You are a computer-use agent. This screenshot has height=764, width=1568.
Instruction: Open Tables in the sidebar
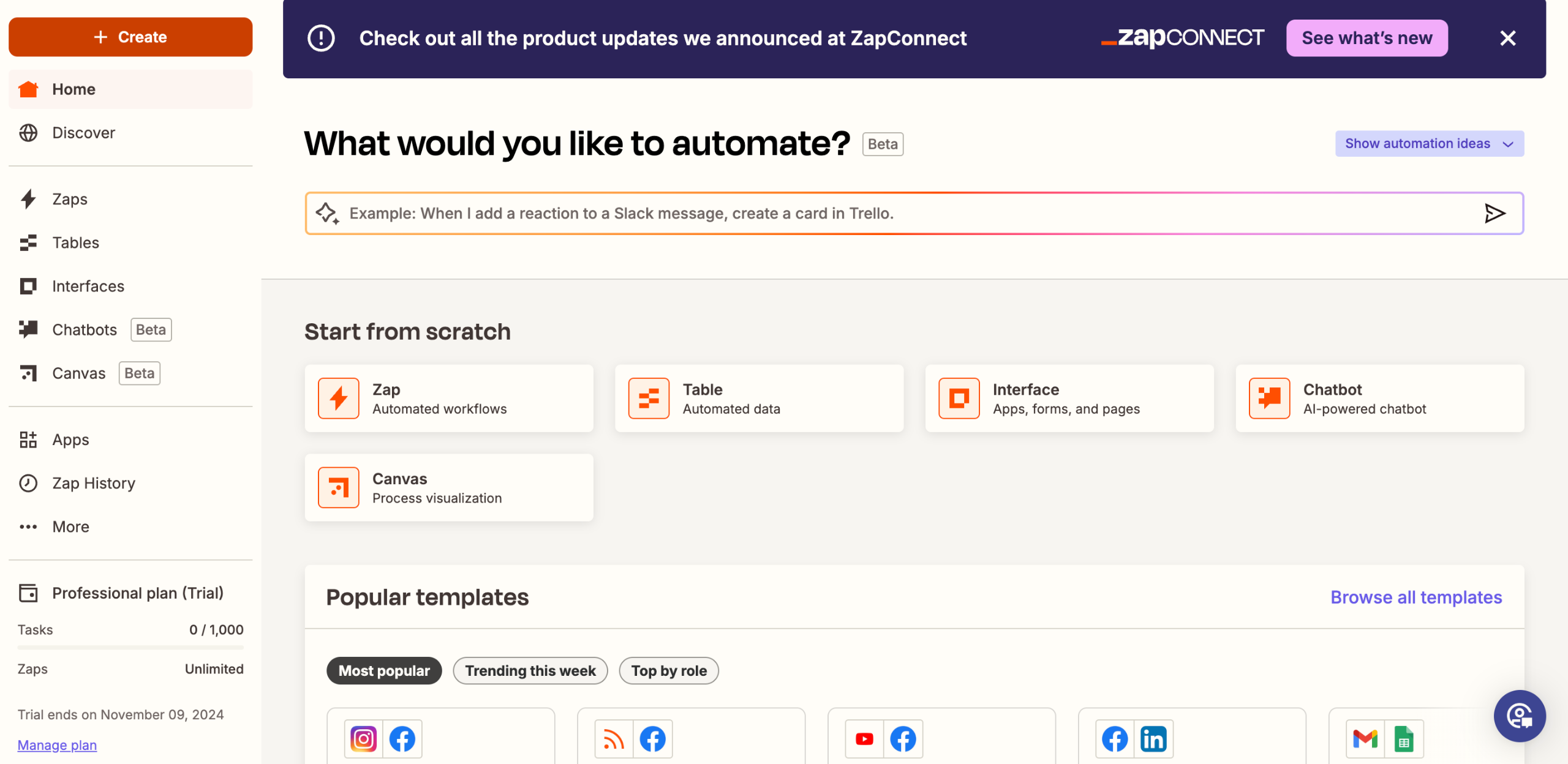click(x=75, y=242)
